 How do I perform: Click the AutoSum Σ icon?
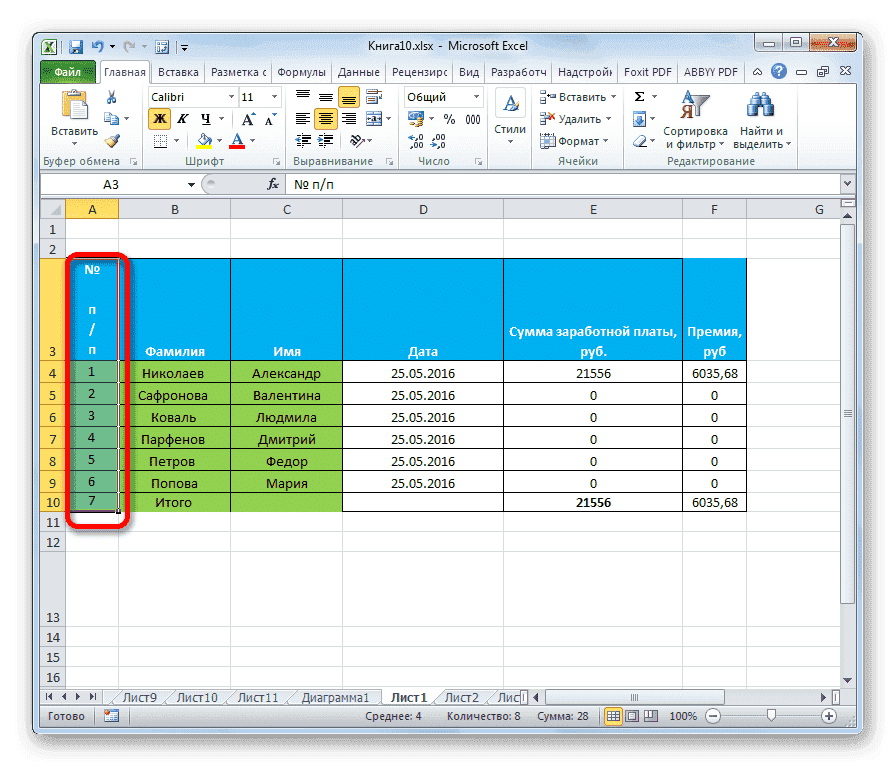click(639, 96)
